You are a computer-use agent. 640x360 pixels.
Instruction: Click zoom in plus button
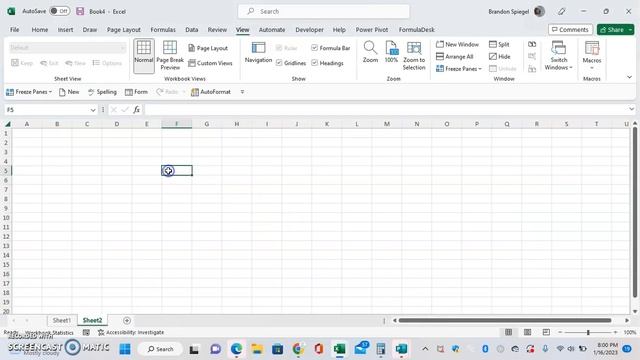click(616, 332)
